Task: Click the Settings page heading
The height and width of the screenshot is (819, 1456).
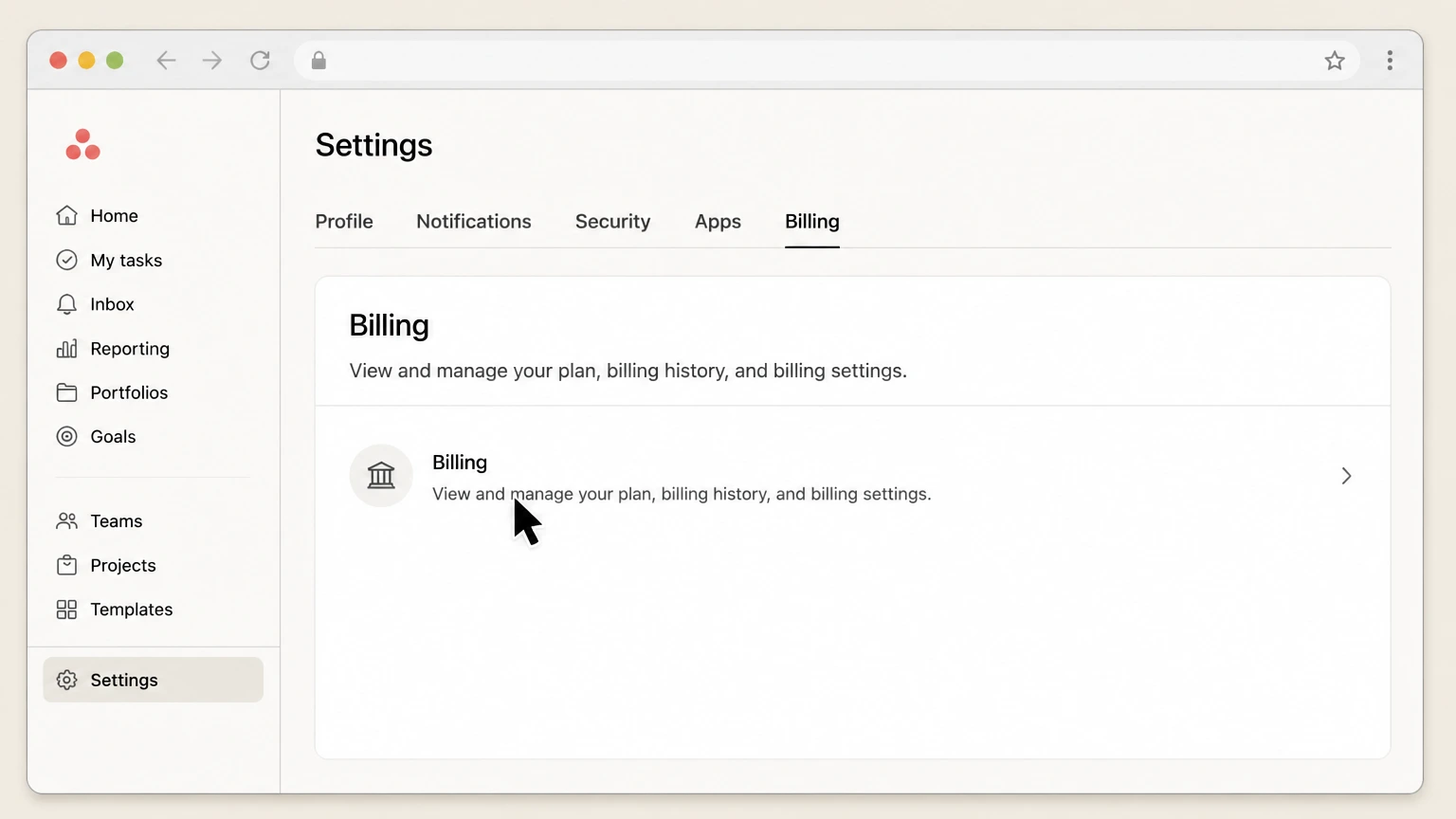Action: point(373,145)
